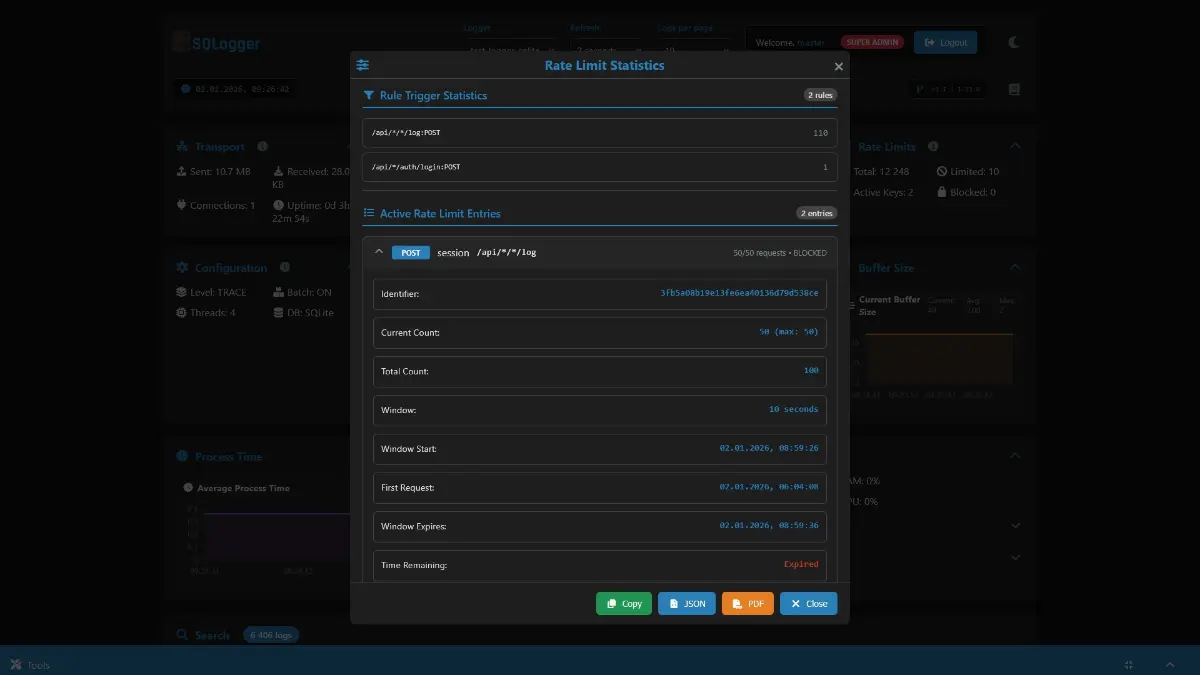Export statistics as PDF
The image size is (1200, 675).
(x=748, y=604)
